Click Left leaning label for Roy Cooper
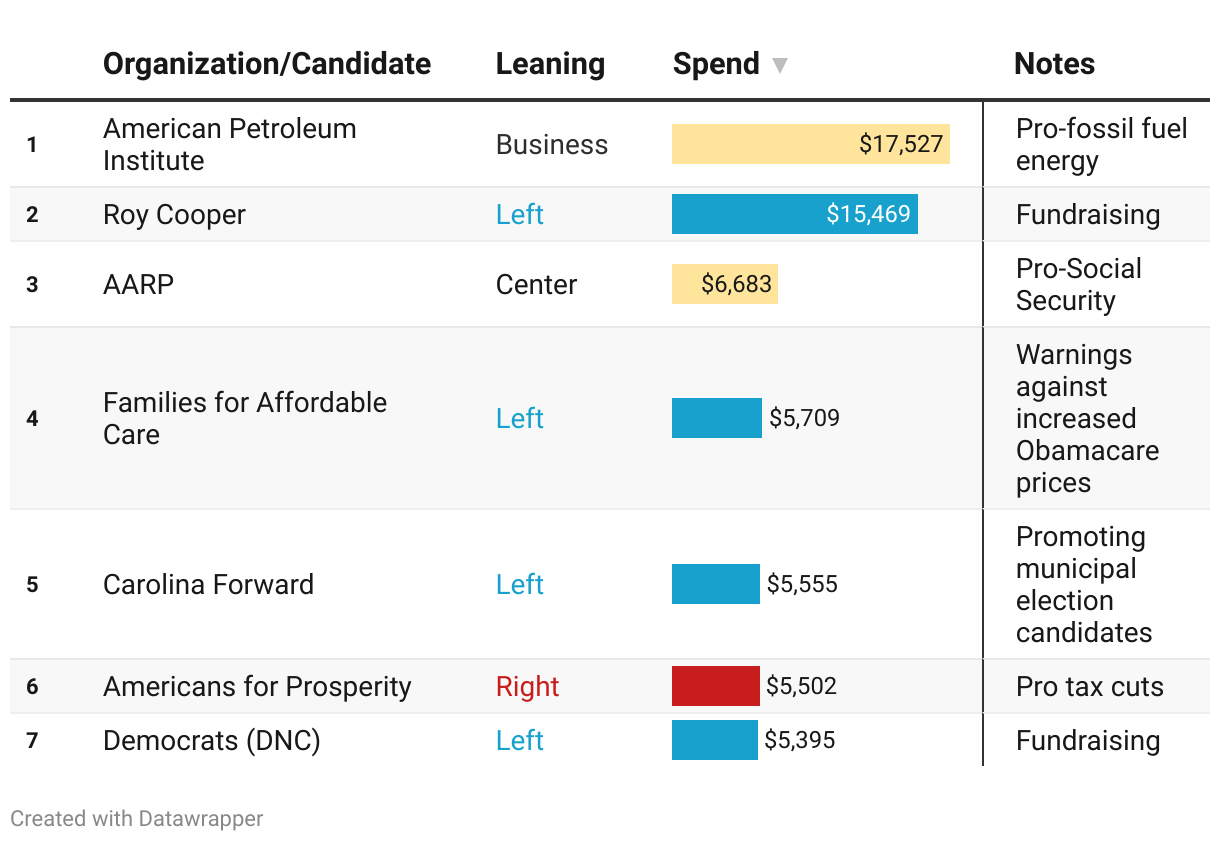1220x842 pixels. click(x=519, y=214)
